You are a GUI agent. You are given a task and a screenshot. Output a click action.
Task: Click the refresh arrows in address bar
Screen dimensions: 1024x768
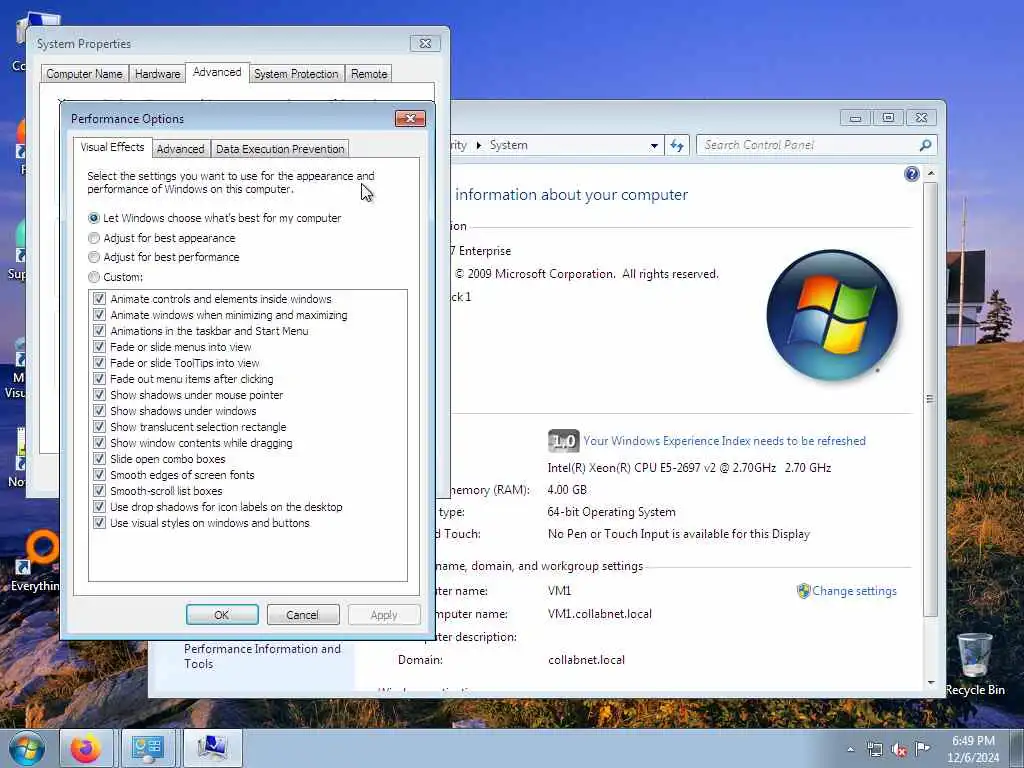click(677, 146)
